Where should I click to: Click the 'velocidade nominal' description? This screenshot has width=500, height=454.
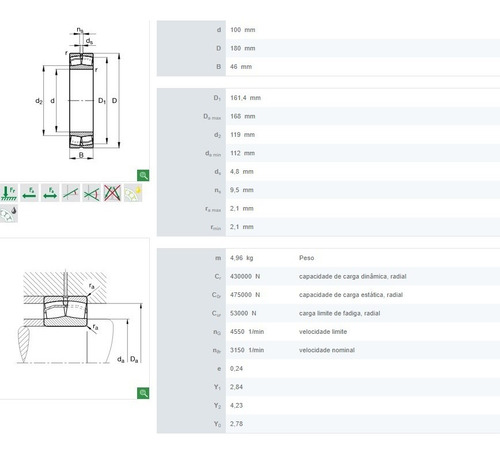327,350
